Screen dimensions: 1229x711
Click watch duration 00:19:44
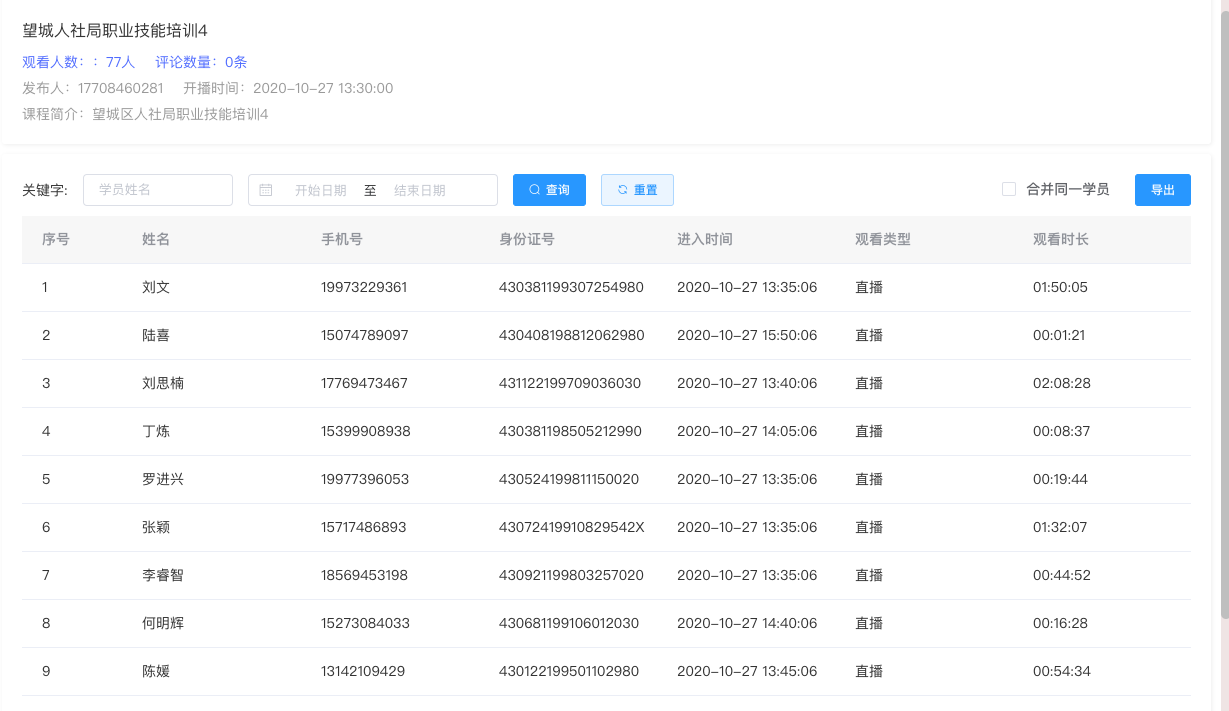click(1060, 480)
